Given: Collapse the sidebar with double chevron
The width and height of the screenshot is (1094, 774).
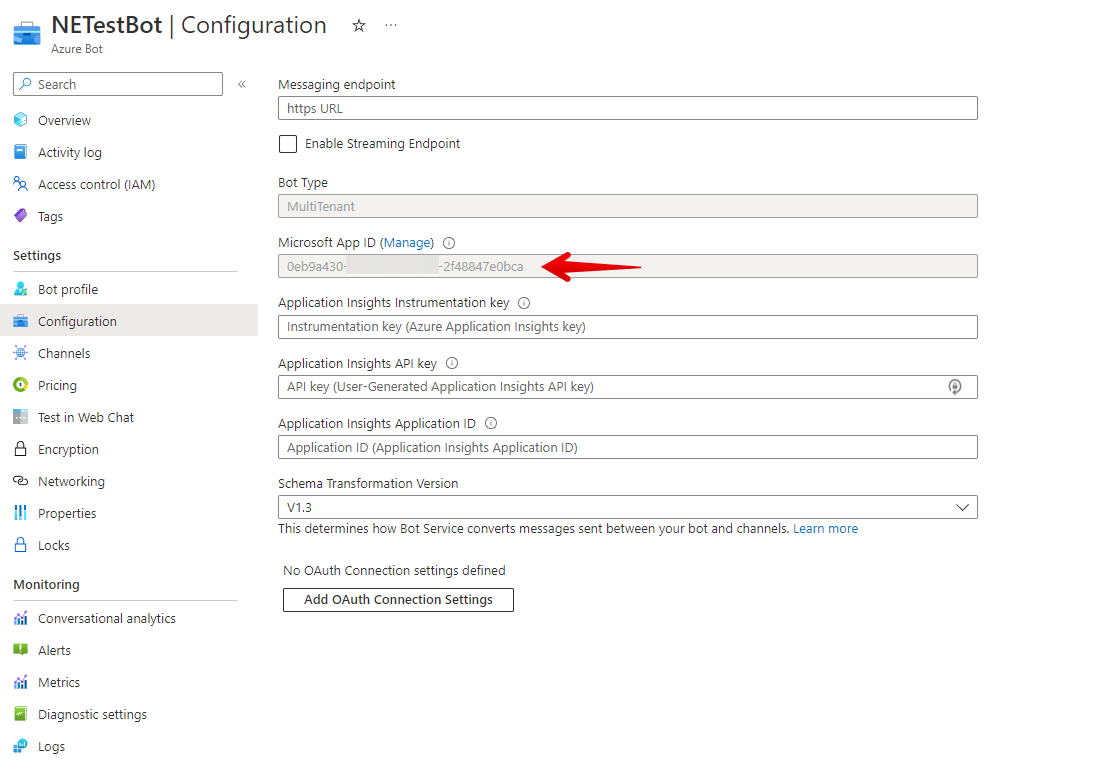Looking at the screenshot, I should click(x=242, y=84).
